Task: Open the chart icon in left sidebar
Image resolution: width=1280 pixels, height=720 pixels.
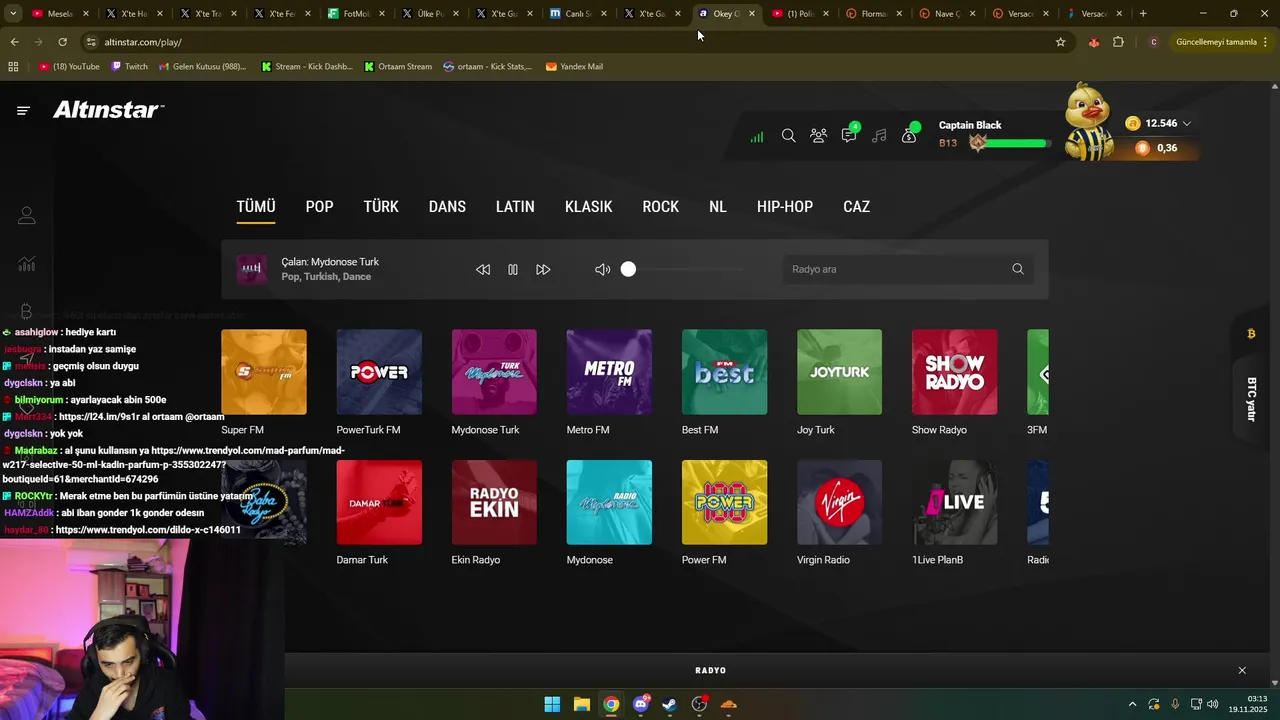Action: 27,264
